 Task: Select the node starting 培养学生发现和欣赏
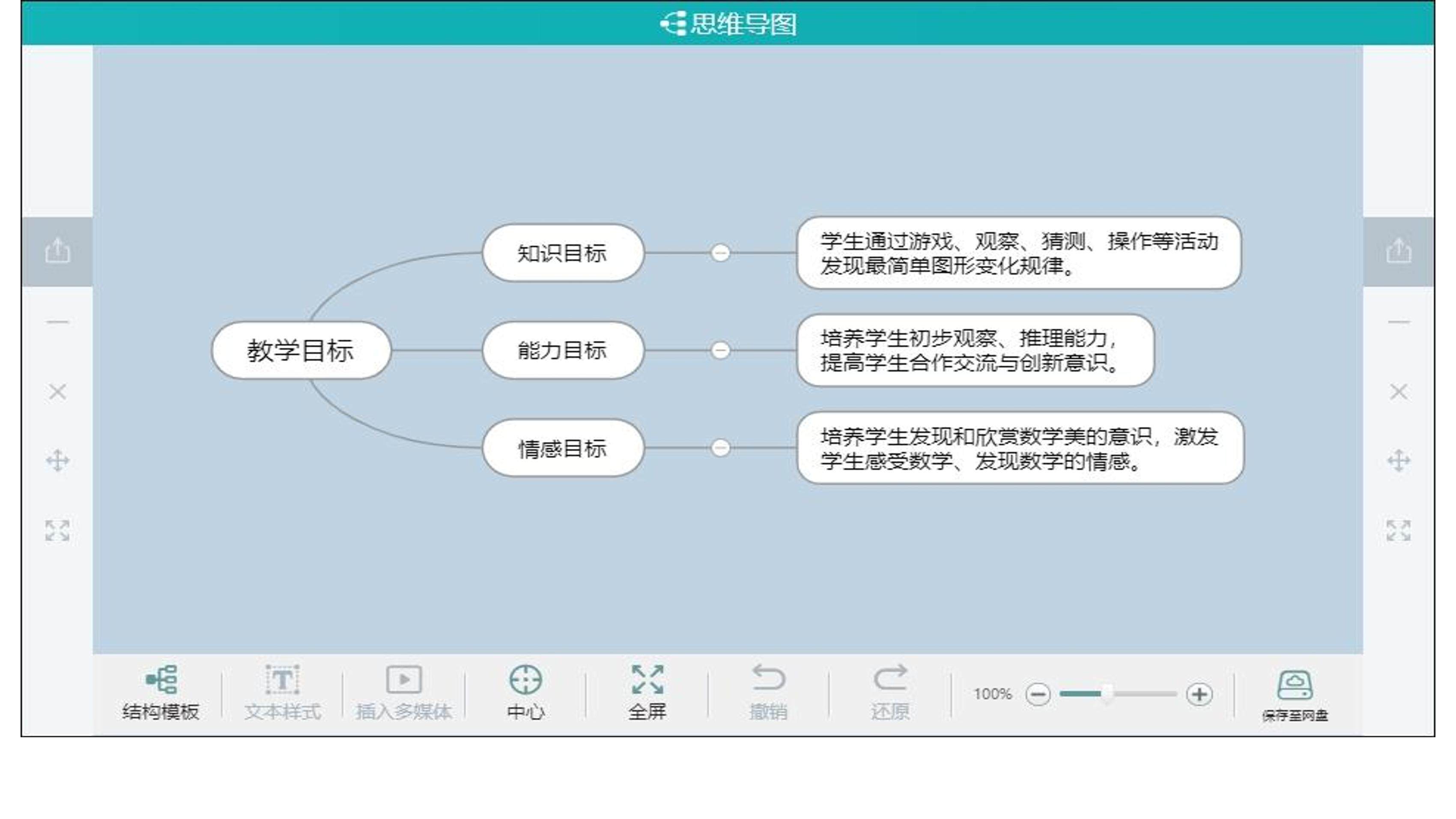(x=1020, y=448)
